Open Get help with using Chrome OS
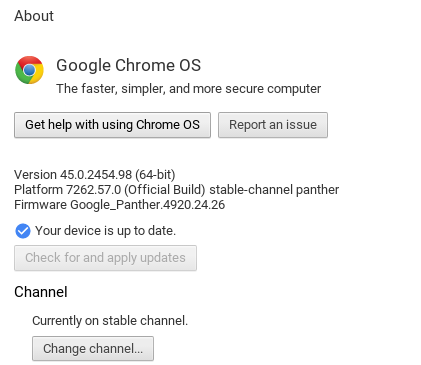This screenshot has width=421, height=365. coord(112,125)
